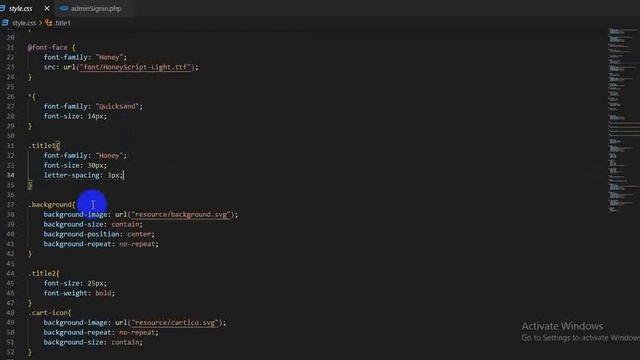Open the resource/background.svg url link
This screenshot has height=360, width=640.
181,214
